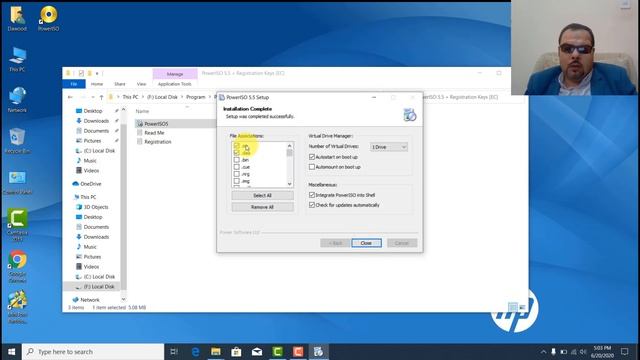Viewport: 640px width, 360px height.
Task: Click the PowerISO Setup taskbar icon
Action: click(x=318, y=351)
